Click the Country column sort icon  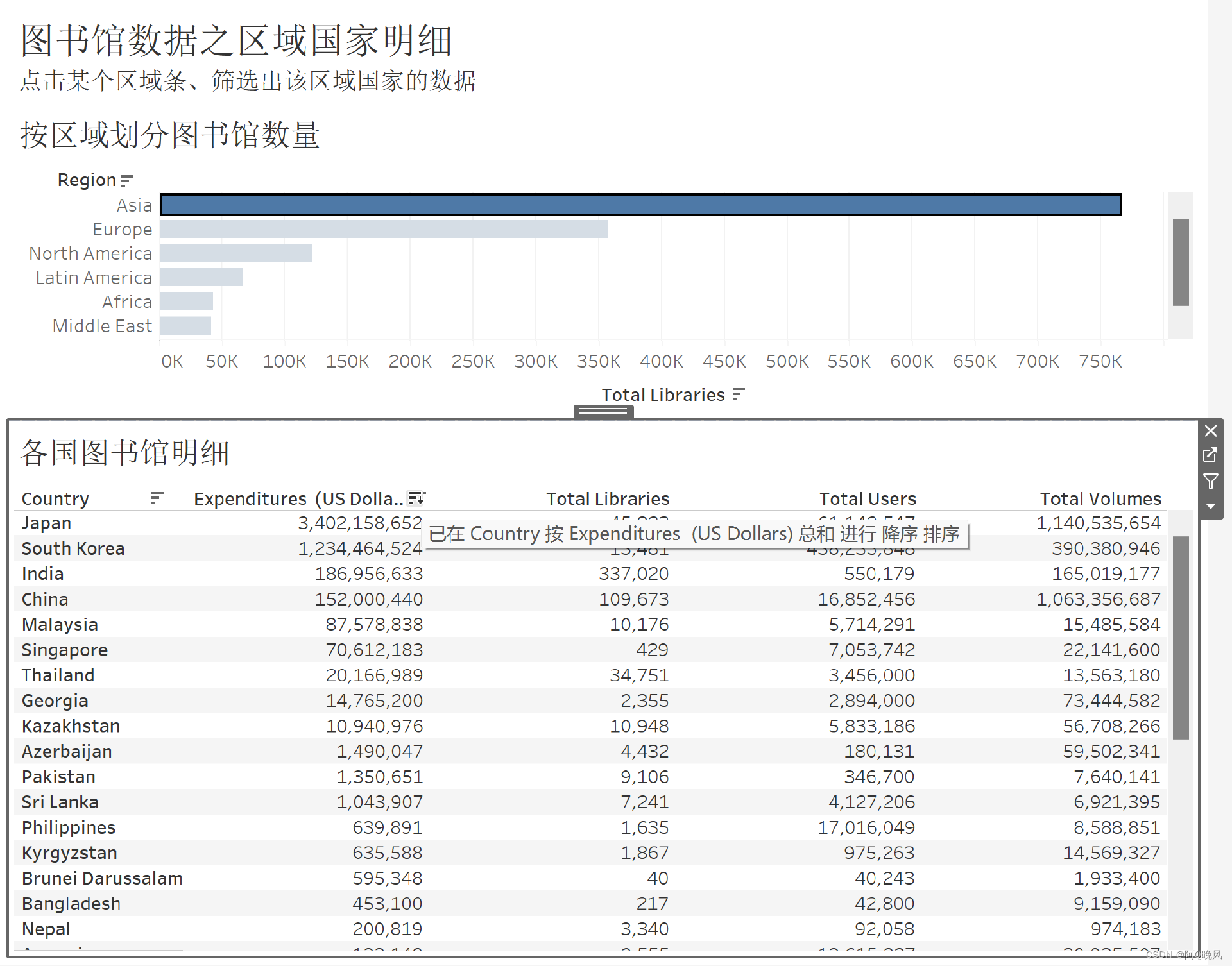(157, 498)
